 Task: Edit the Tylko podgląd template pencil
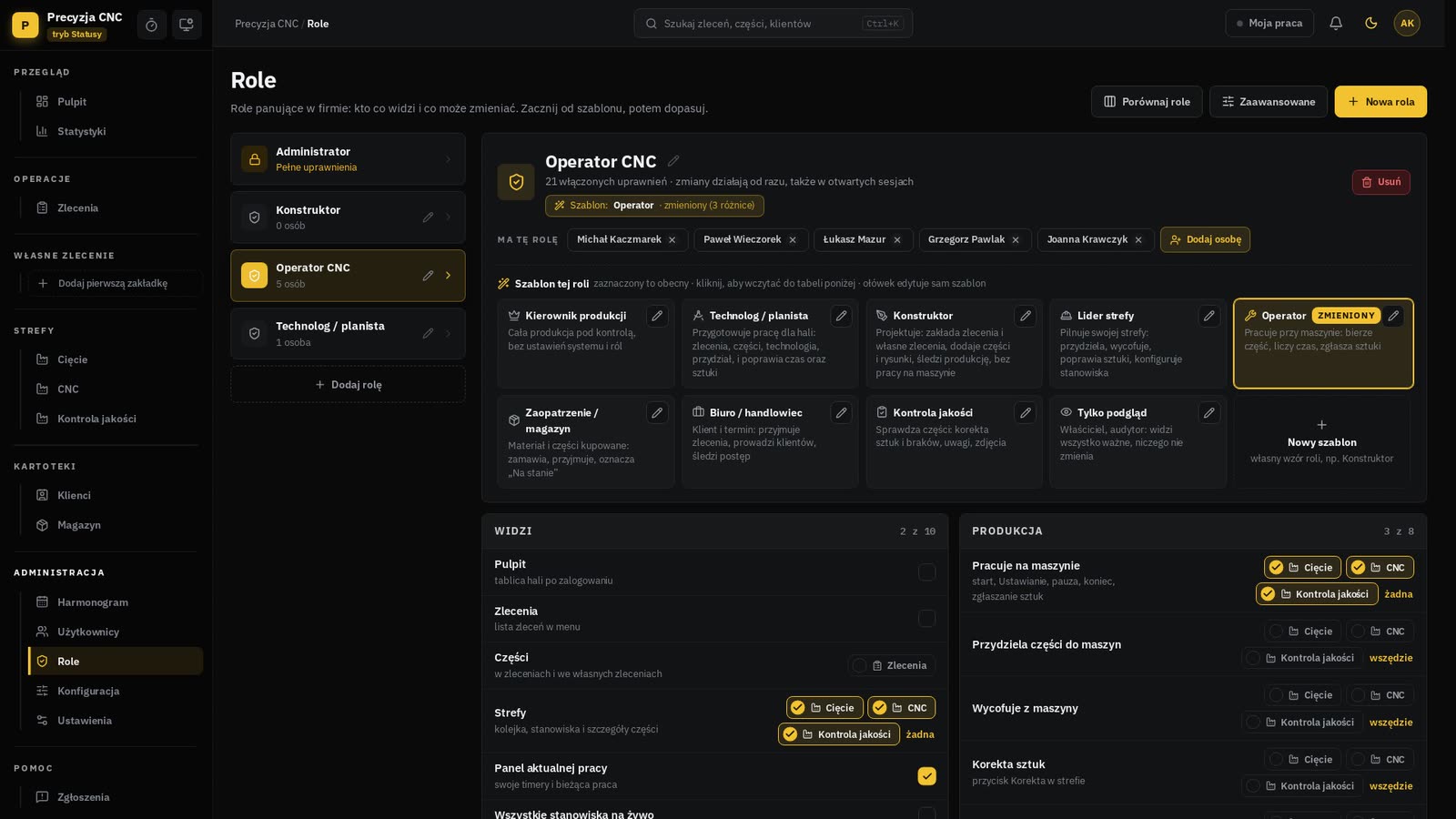1208,413
